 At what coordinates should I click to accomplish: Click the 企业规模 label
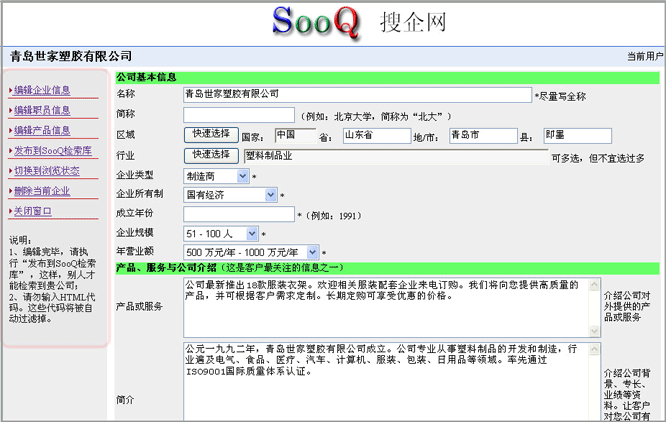[x=135, y=232]
